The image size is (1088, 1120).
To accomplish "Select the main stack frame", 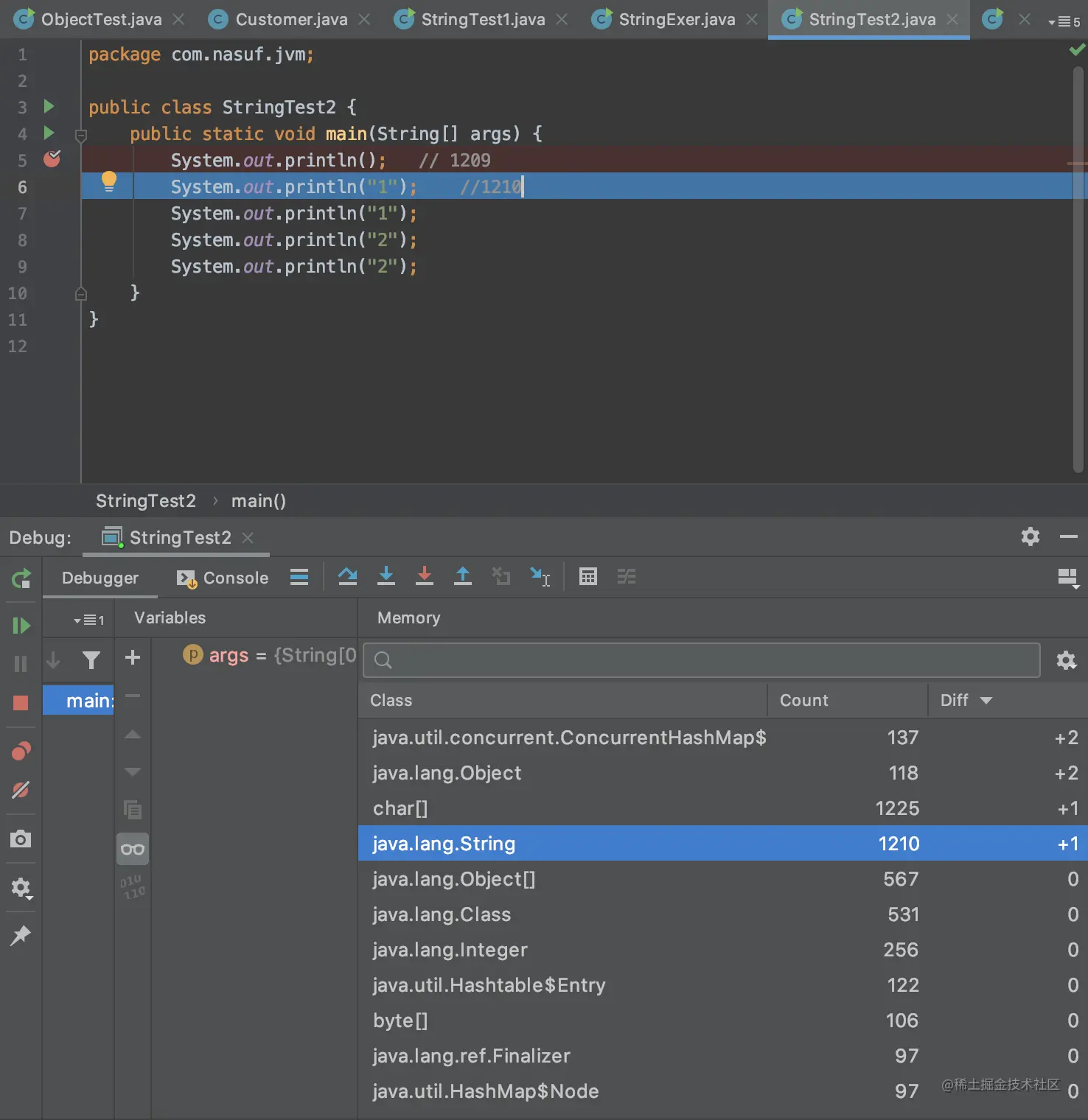I will pos(78,700).
